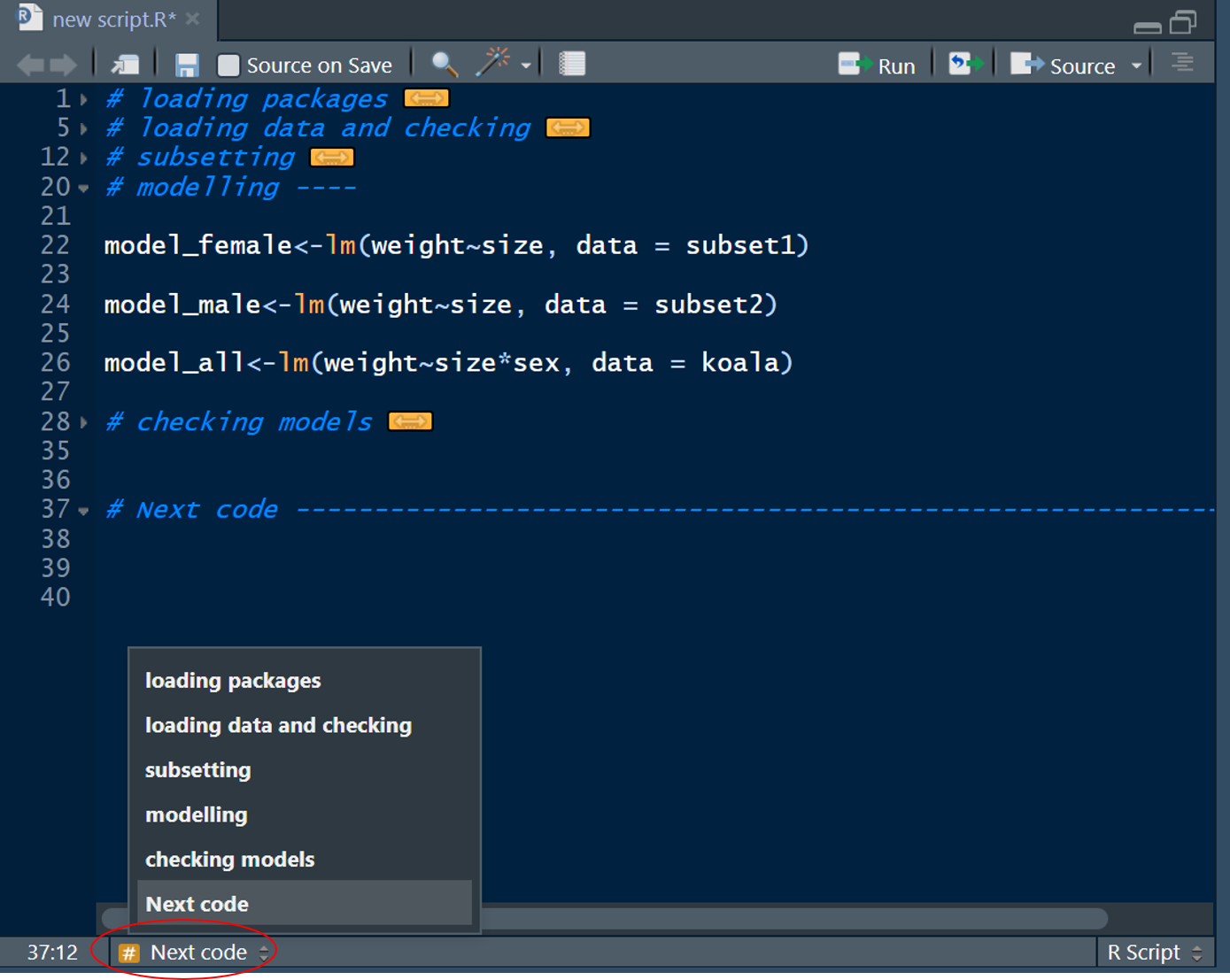Click the code tools magic wand icon

click(x=493, y=64)
